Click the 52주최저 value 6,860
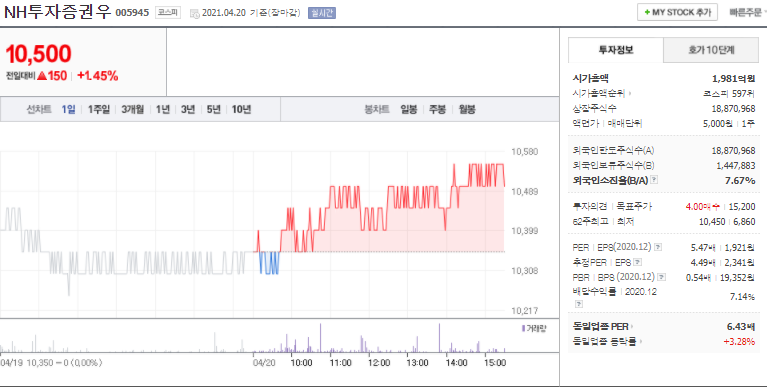Screen dimensions: 767x387 744,222
